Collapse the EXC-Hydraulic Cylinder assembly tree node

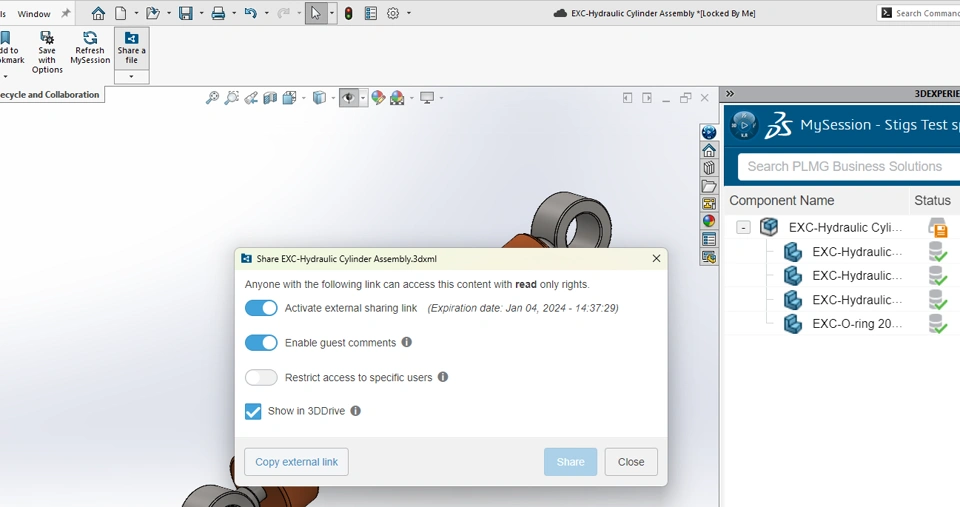tap(743, 228)
